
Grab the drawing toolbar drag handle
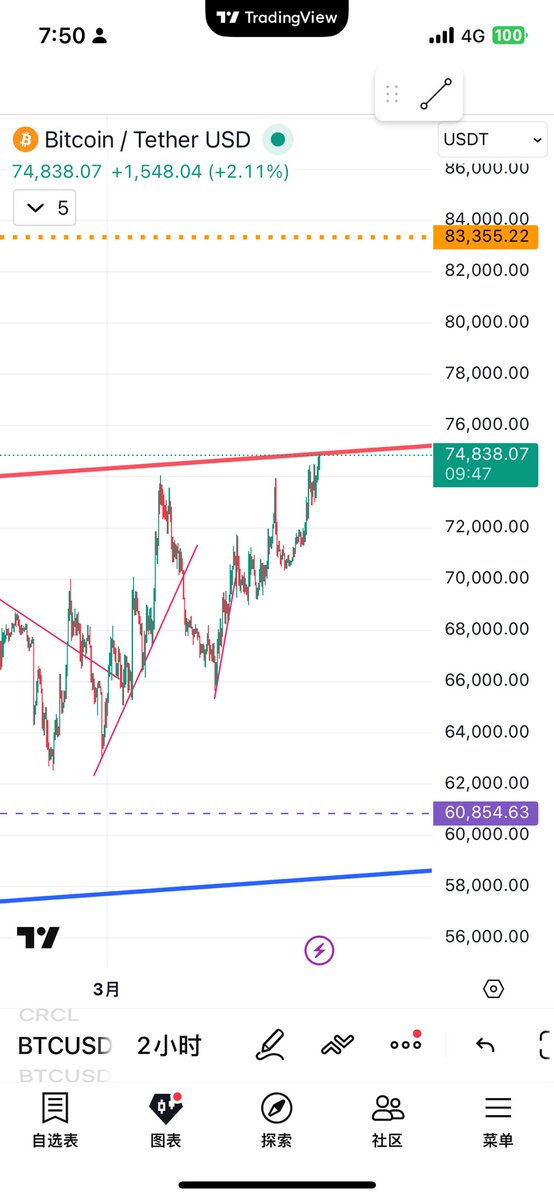[x=392, y=95]
